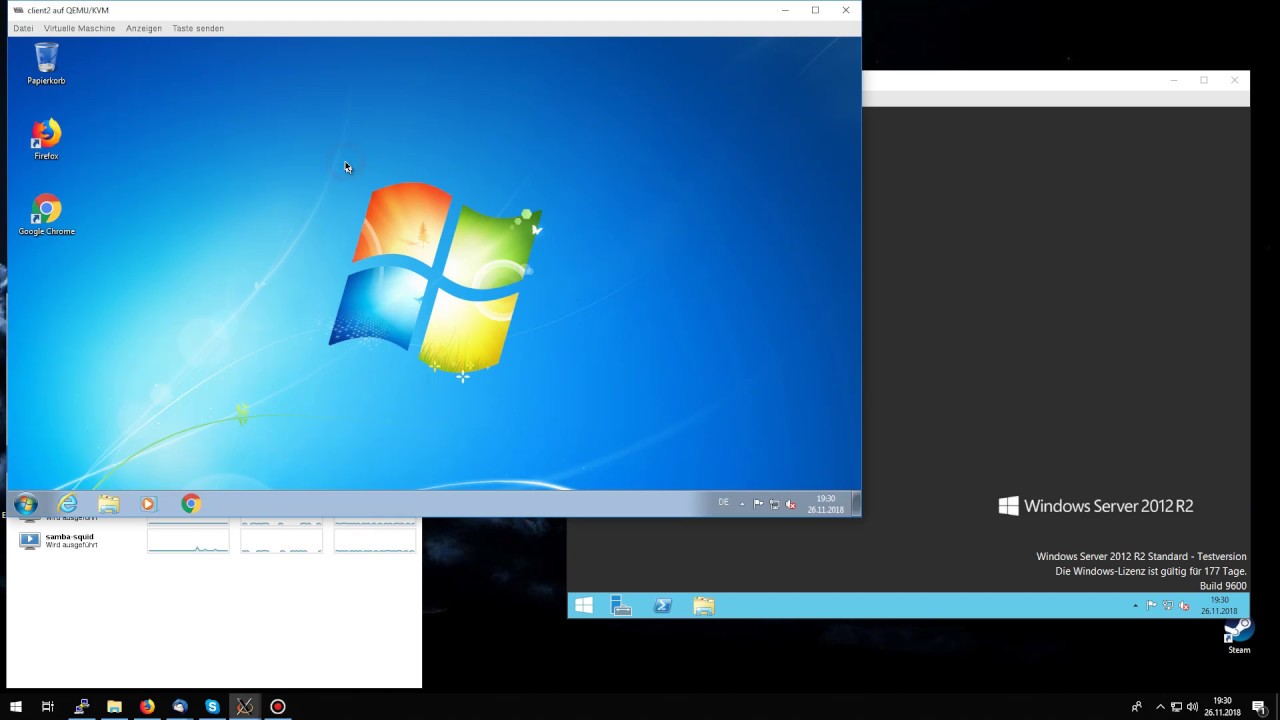
Task: Open Skype on host taskbar
Action: [212, 707]
